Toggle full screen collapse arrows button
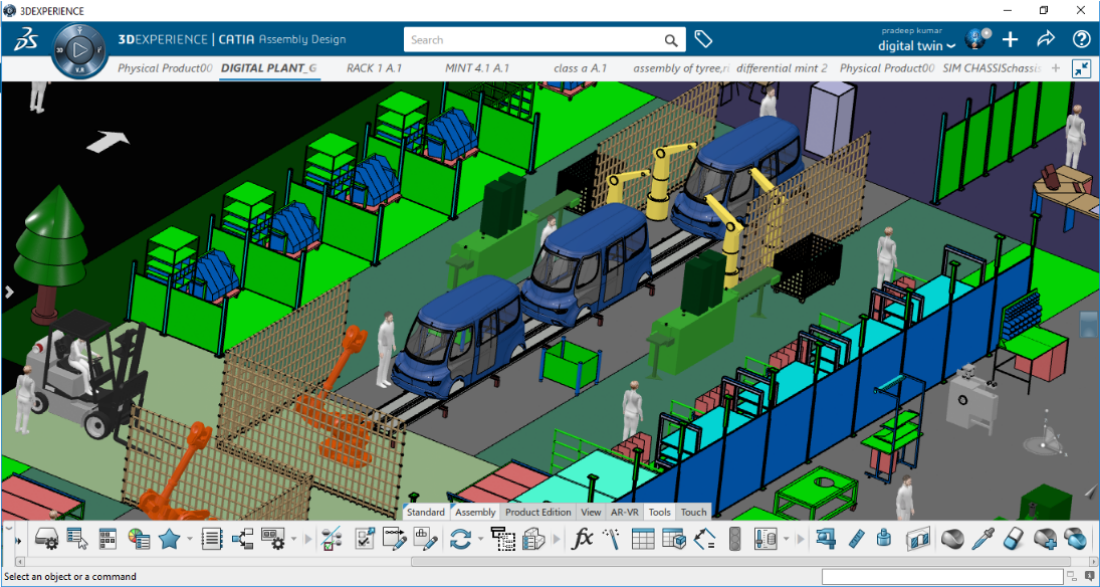Viewport: 1100px width, 587px height. click(1081, 69)
